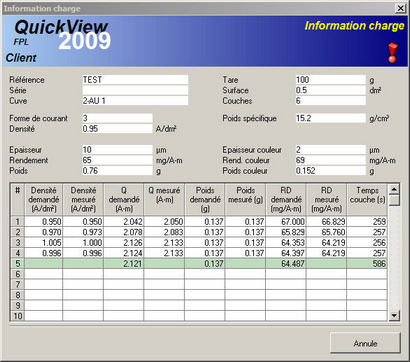Select highlighted row header number 5
Image resolution: width=410 pixels, height=362 pixels.
pos(18,264)
